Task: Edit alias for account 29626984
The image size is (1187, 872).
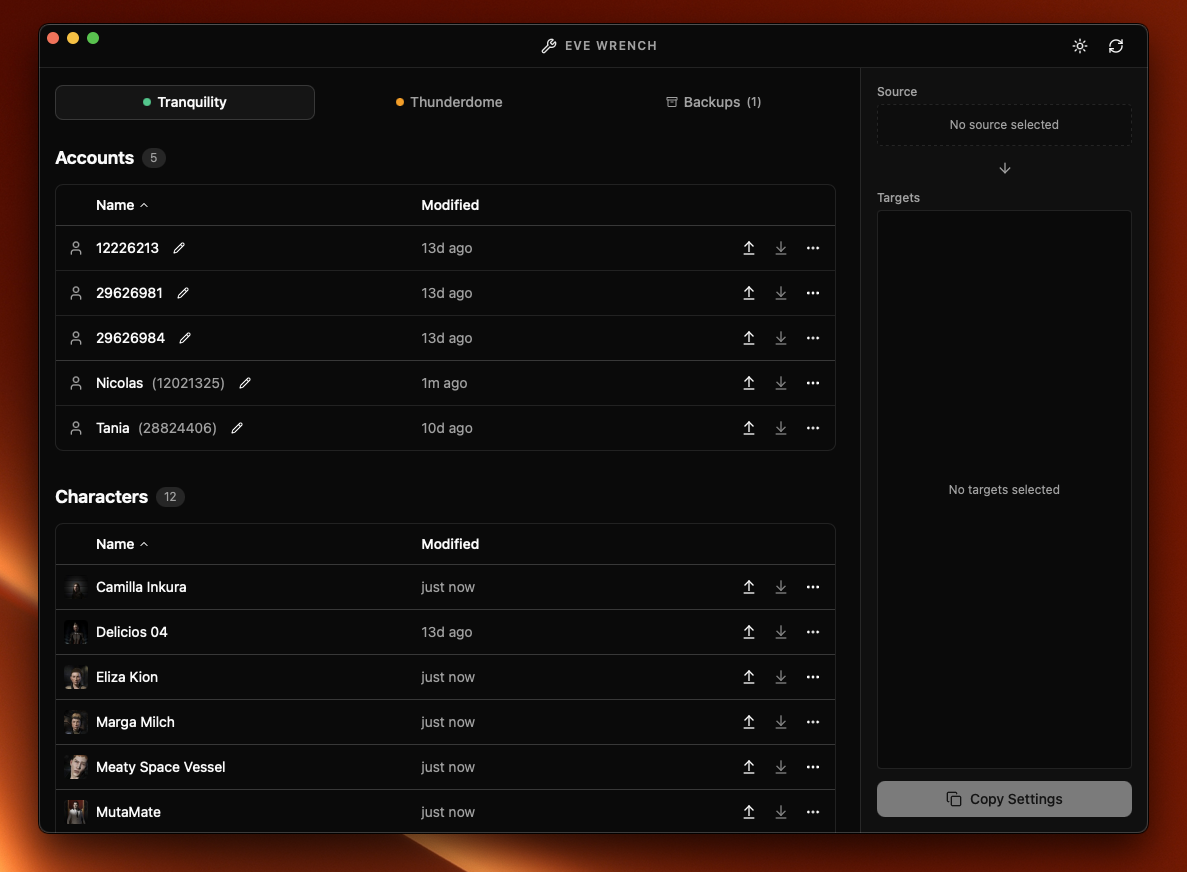Action: pos(185,338)
